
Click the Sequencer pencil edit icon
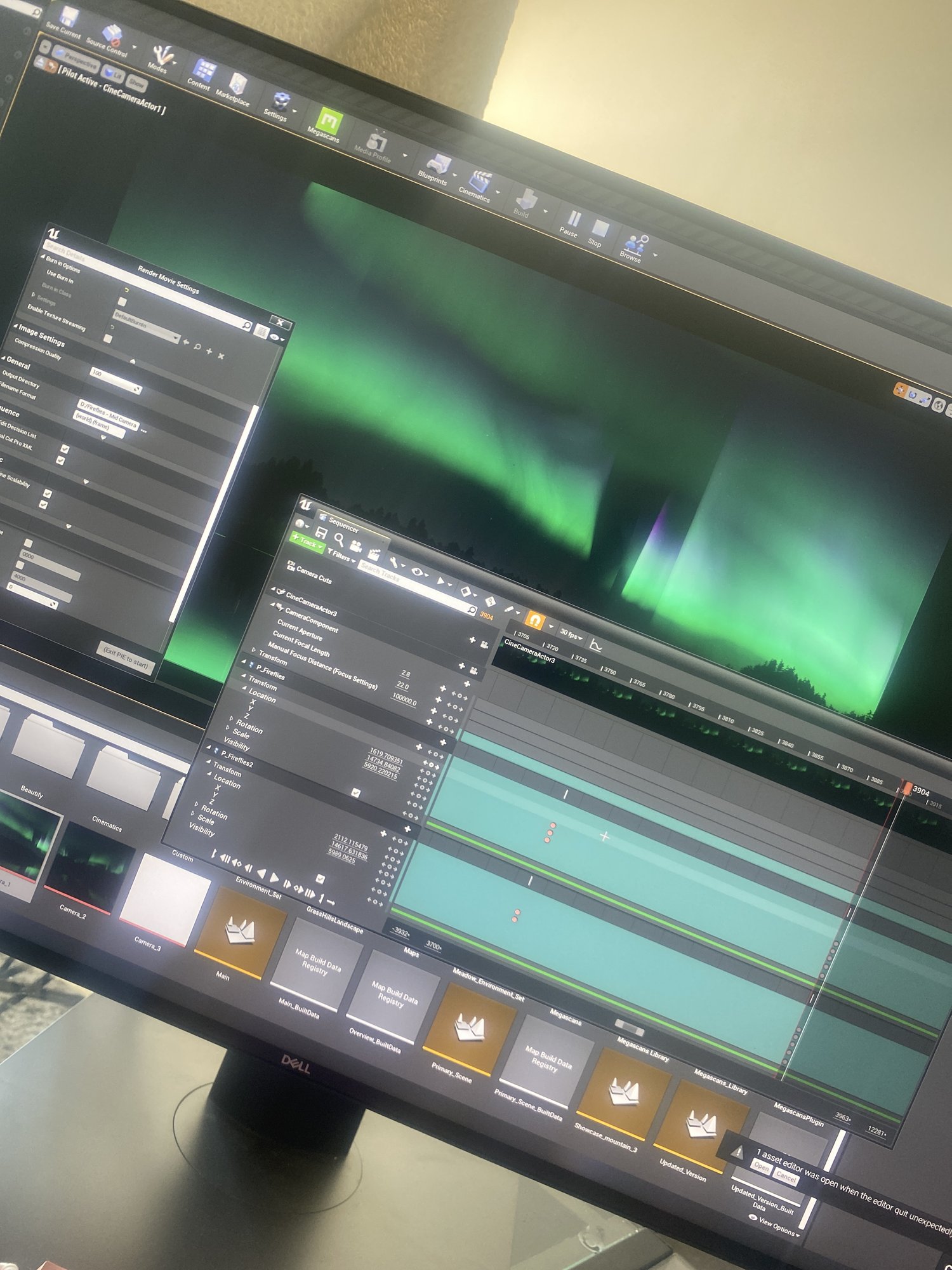tap(509, 610)
